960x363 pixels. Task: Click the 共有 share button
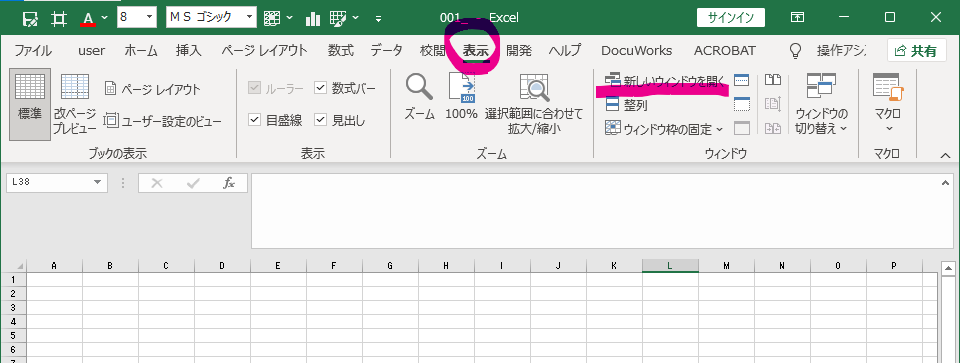pyautogui.click(x=917, y=51)
